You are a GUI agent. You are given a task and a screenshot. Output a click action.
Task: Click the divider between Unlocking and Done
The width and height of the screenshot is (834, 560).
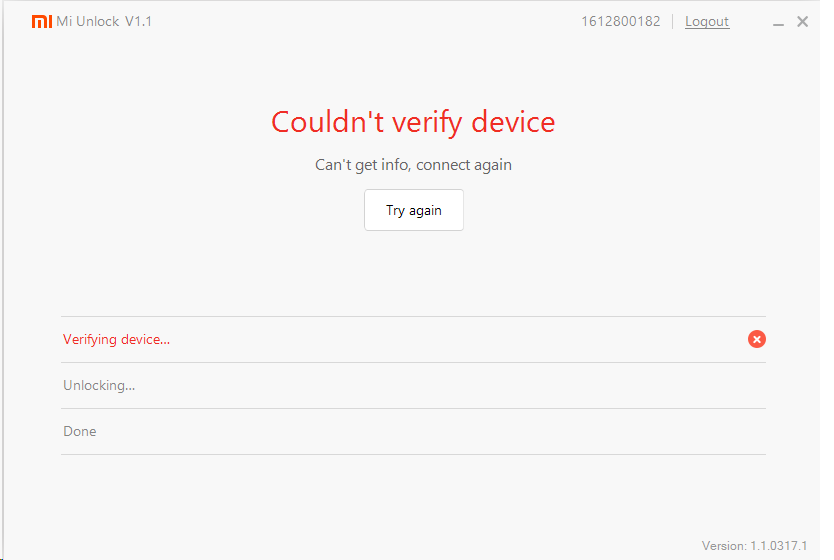(413, 409)
